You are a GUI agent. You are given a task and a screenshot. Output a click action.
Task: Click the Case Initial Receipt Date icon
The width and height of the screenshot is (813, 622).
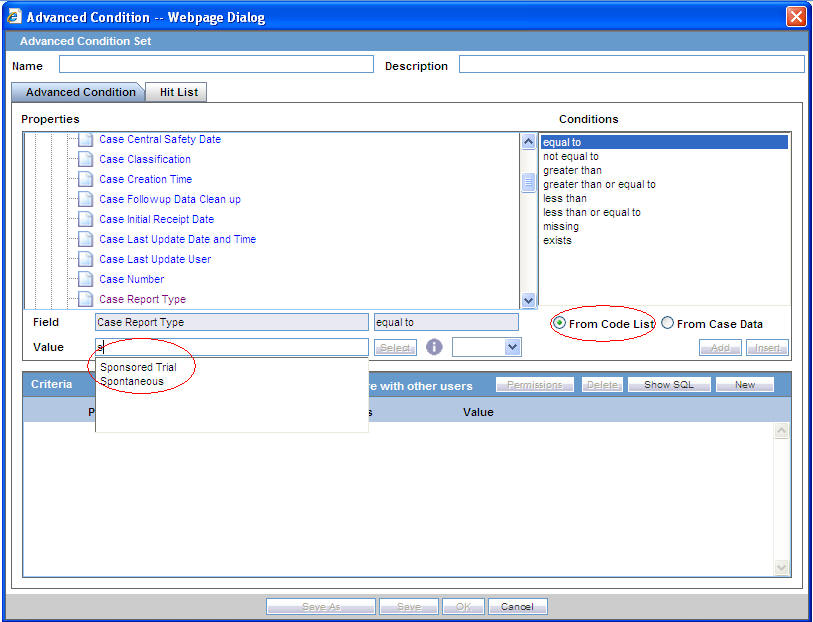click(86, 219)
